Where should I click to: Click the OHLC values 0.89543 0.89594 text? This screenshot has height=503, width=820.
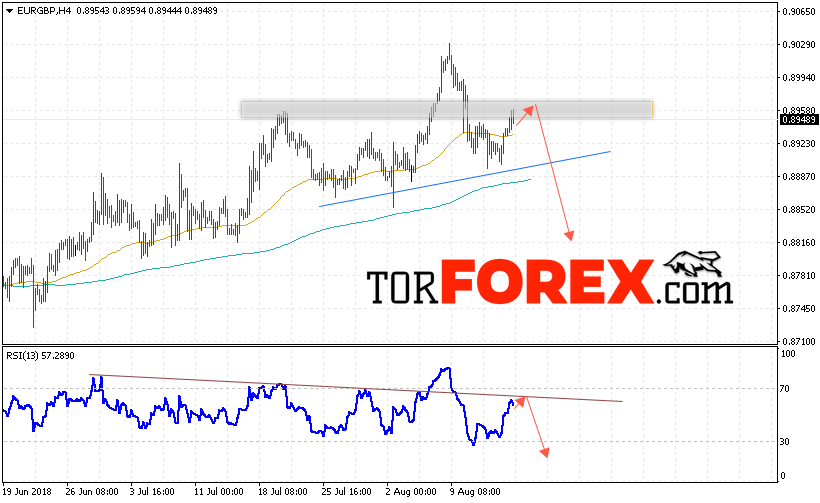click(111, 10)
